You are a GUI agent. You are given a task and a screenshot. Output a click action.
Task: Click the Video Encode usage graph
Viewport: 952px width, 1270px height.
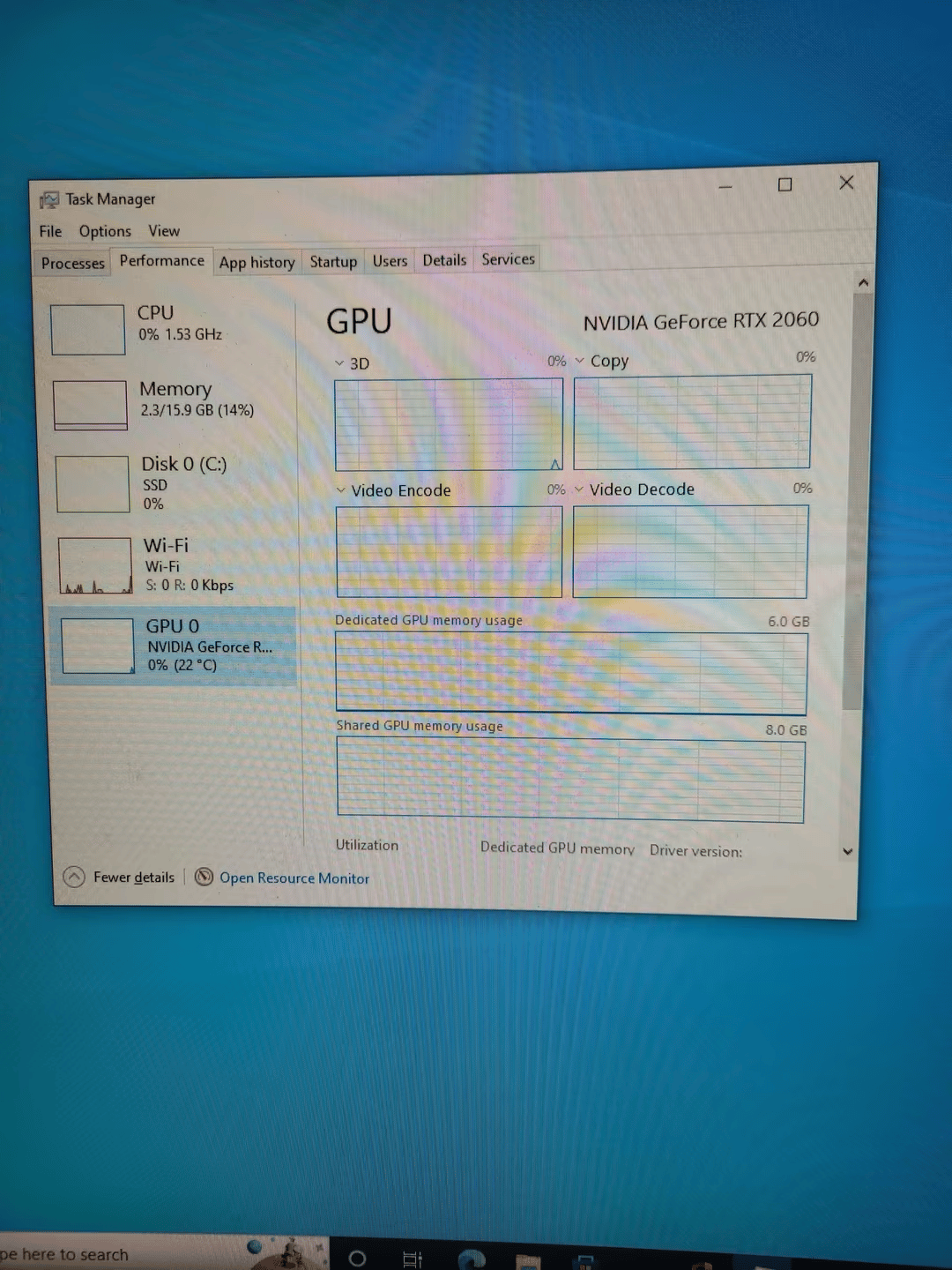(450, 552)
